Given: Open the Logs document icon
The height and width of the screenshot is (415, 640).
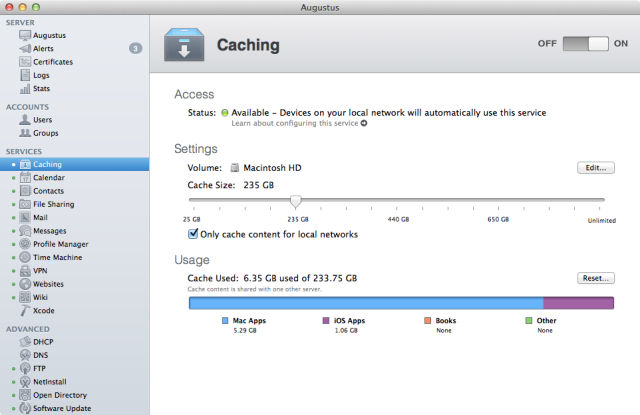Looking at the screenshot, I should (25, 75).
